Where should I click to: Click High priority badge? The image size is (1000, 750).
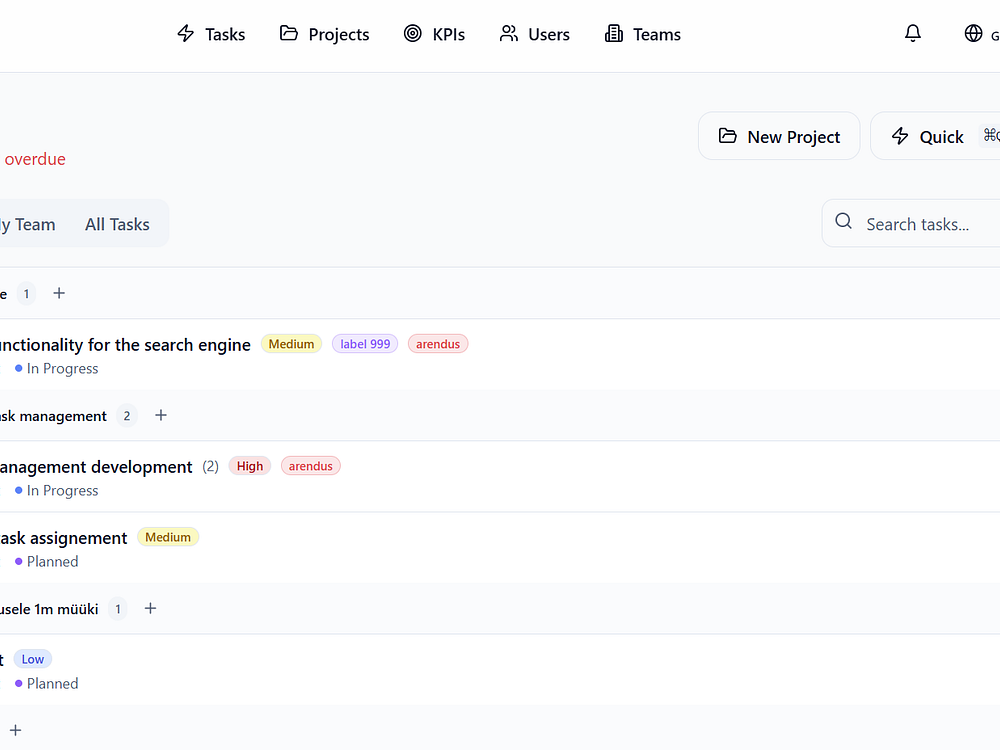pos(250,466)
